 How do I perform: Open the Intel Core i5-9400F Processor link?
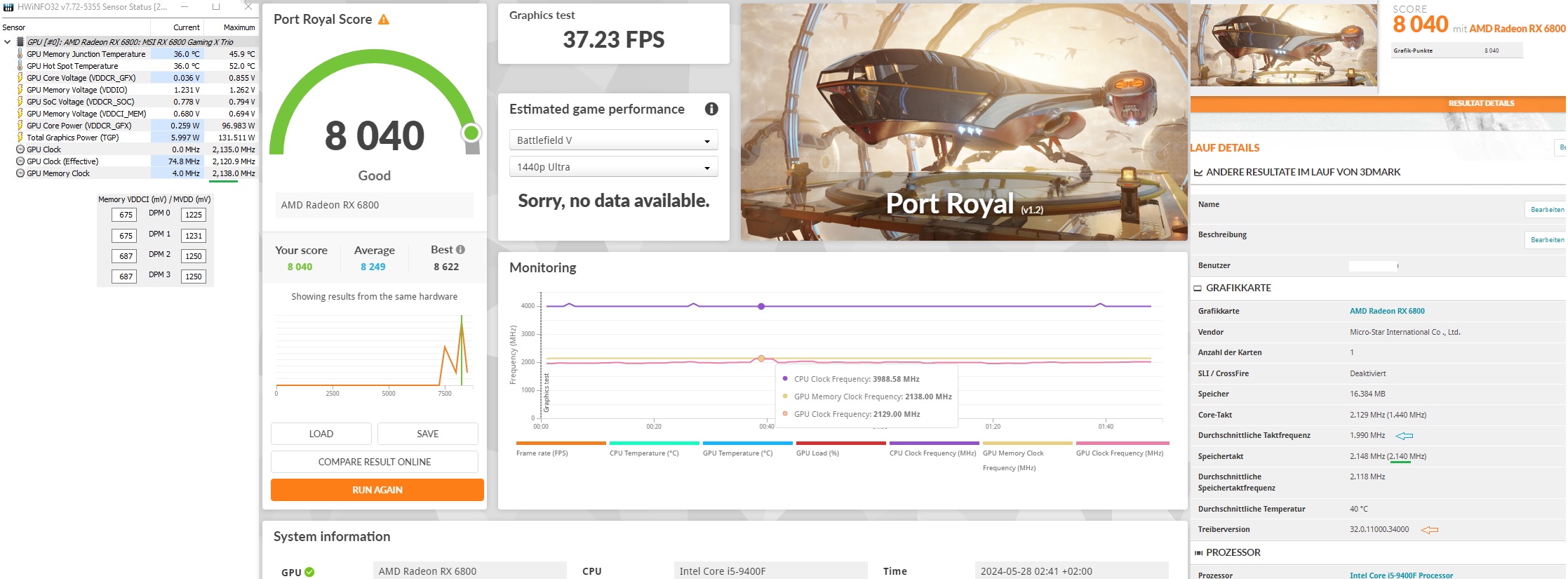point(1401,575)
